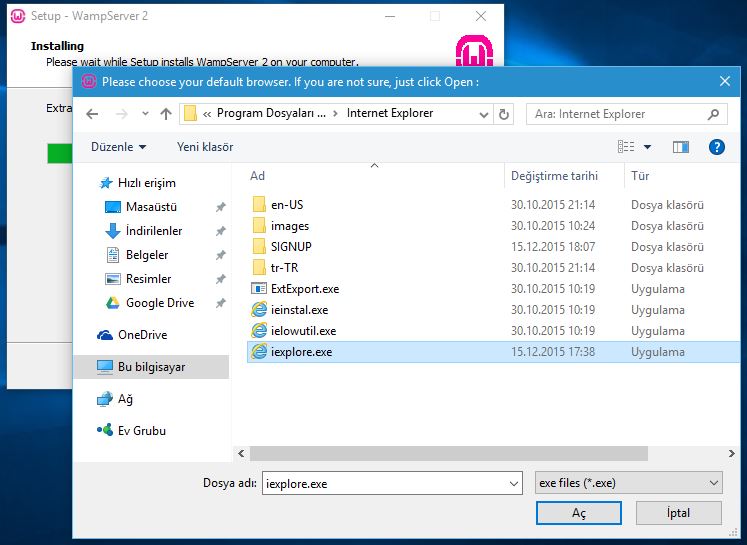Open Belgeler in the sidebar

pos(147,255)
